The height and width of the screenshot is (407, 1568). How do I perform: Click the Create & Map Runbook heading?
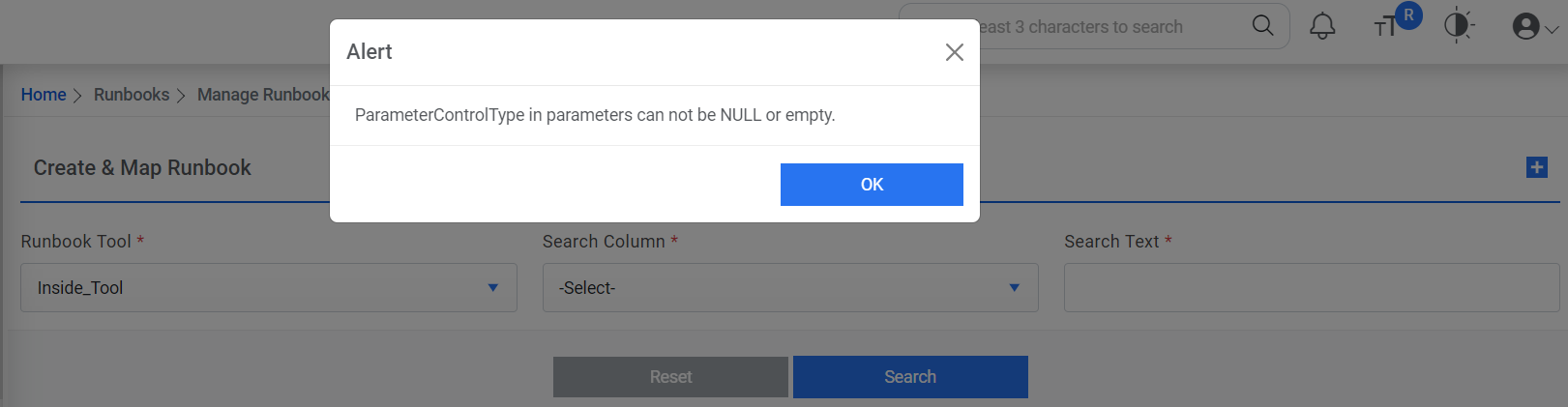(x=142, y=168)
